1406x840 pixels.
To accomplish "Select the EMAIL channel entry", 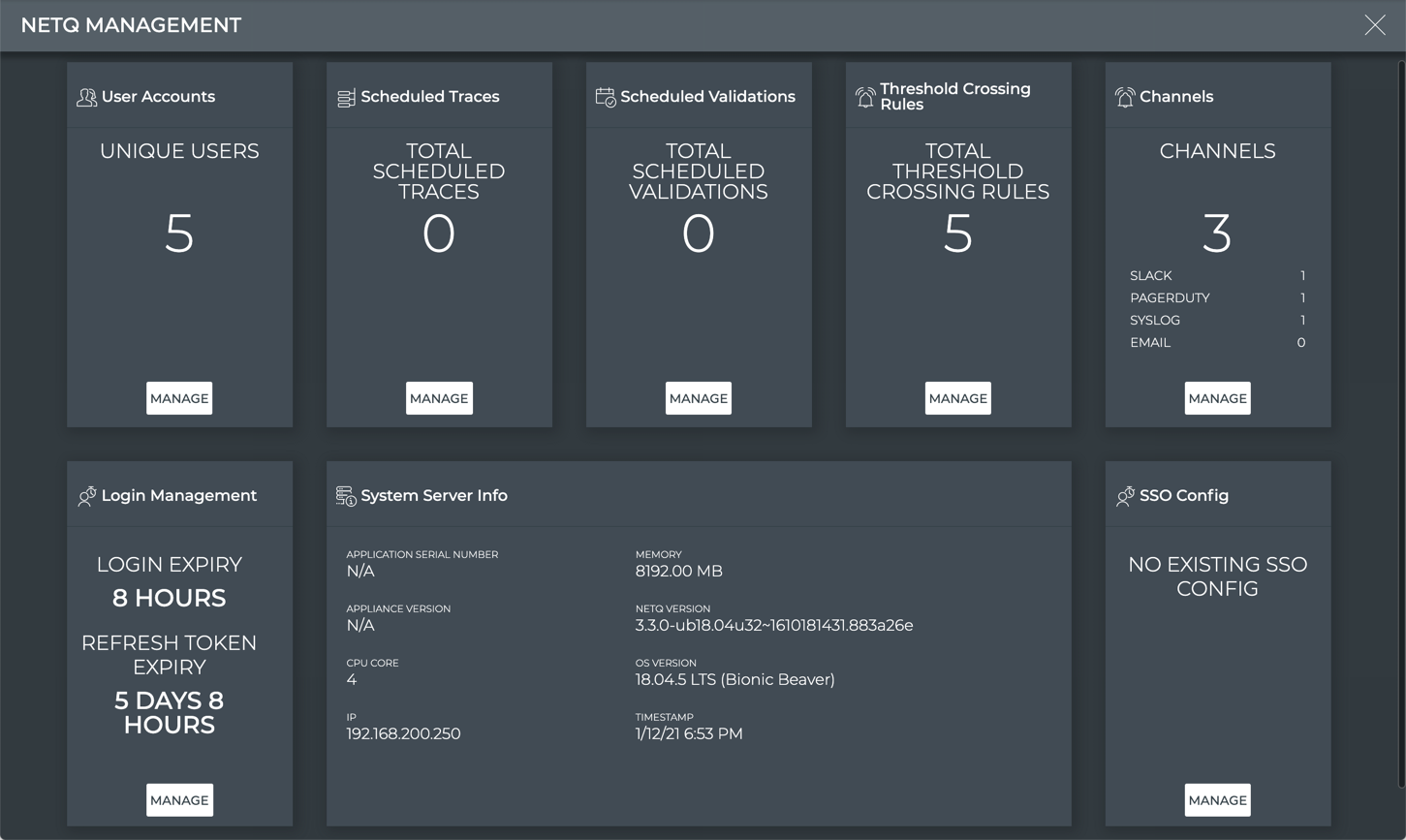I will click(x=1217, y=342).
